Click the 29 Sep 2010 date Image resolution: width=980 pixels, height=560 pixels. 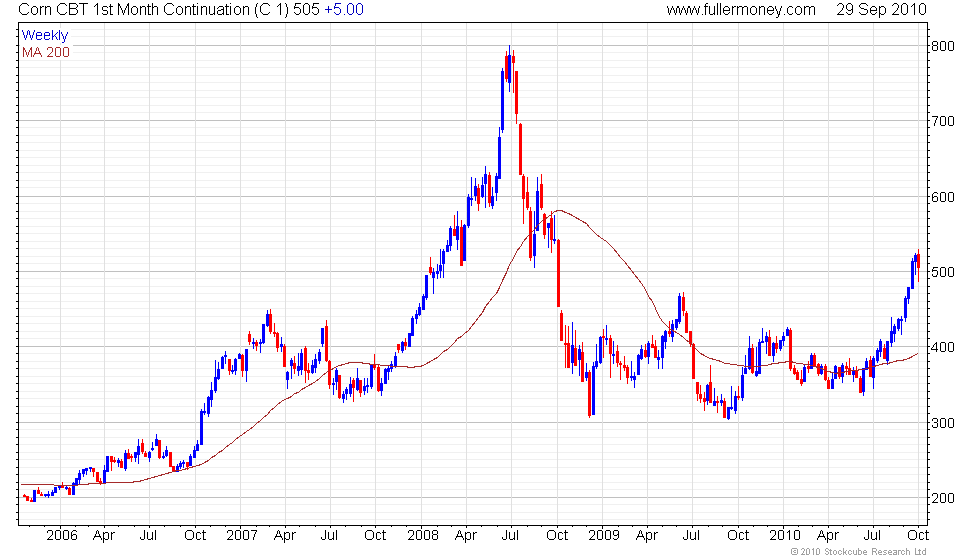[881, 9]
